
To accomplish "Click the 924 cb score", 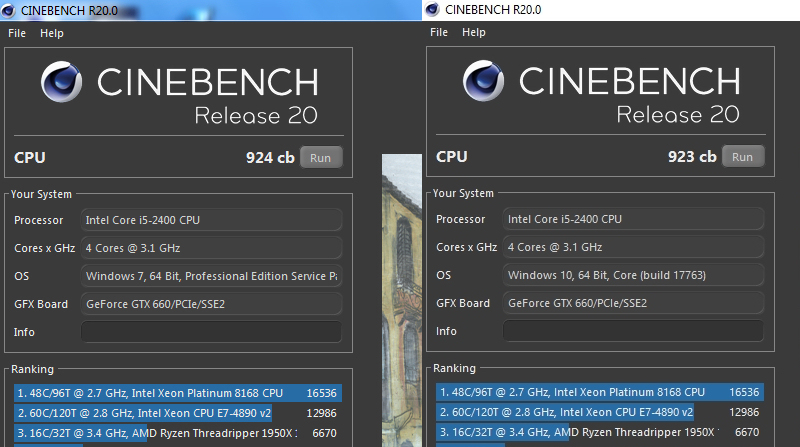I will pyautogui.click(x=270, y=158).
